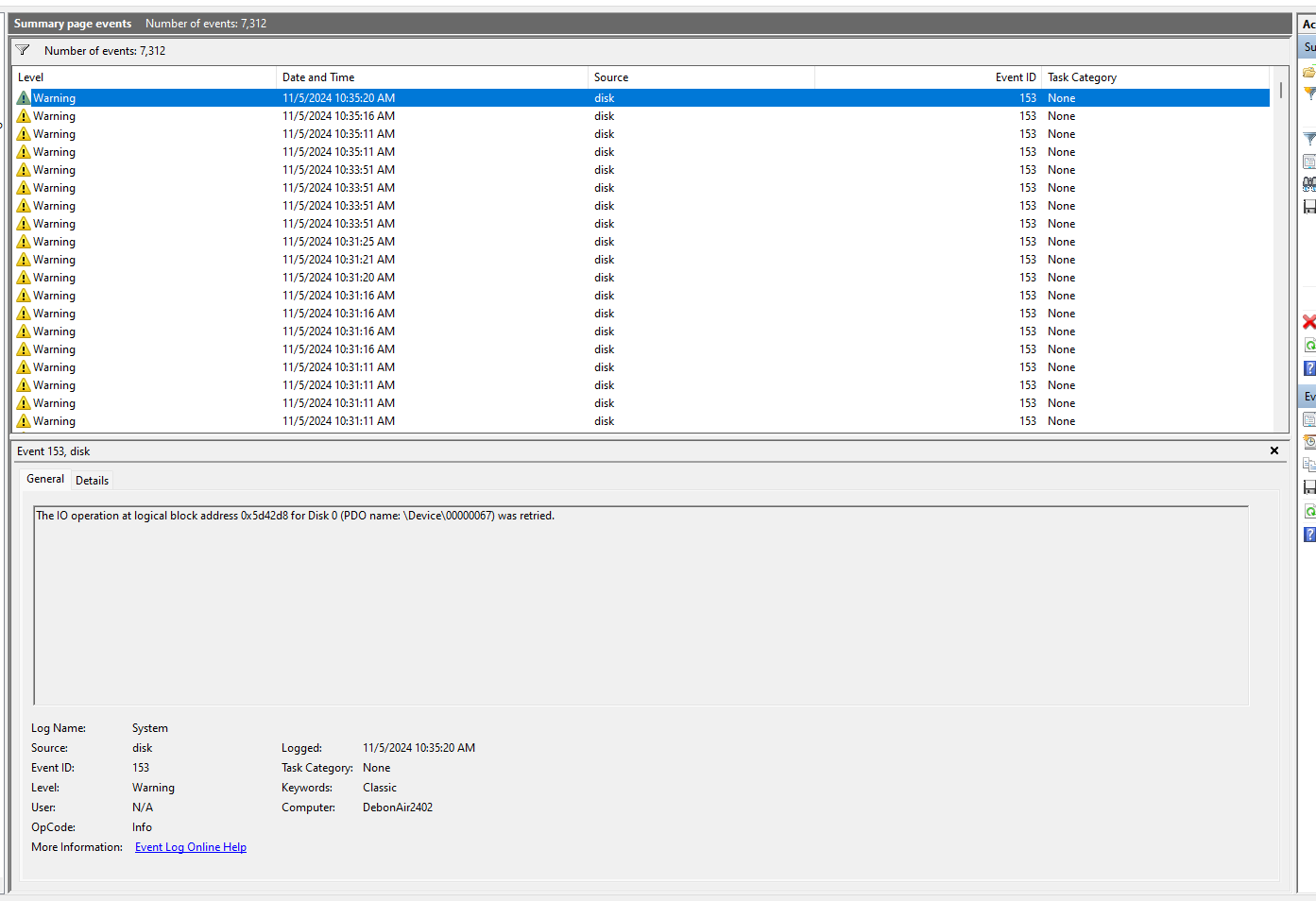The width and height of the screenshot is (1316, 901).
Task: Sort events by the Level column header
Action: pos(142,77)
